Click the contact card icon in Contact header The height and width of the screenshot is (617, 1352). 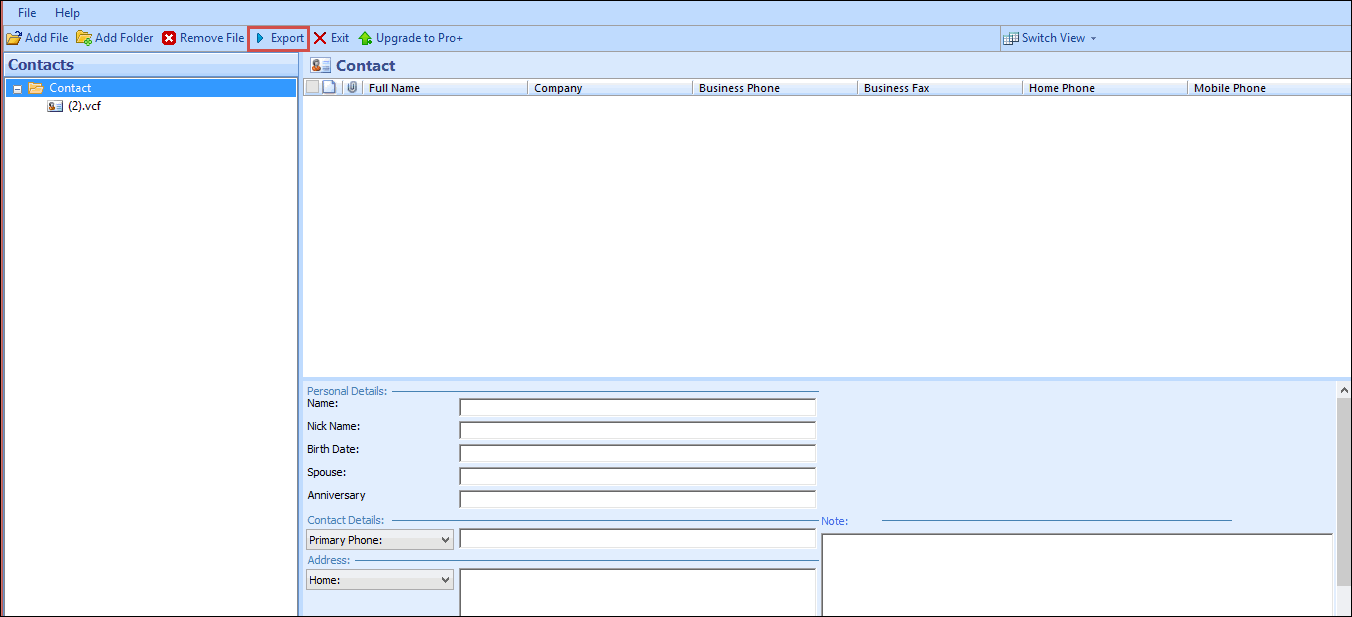[320, 65]
